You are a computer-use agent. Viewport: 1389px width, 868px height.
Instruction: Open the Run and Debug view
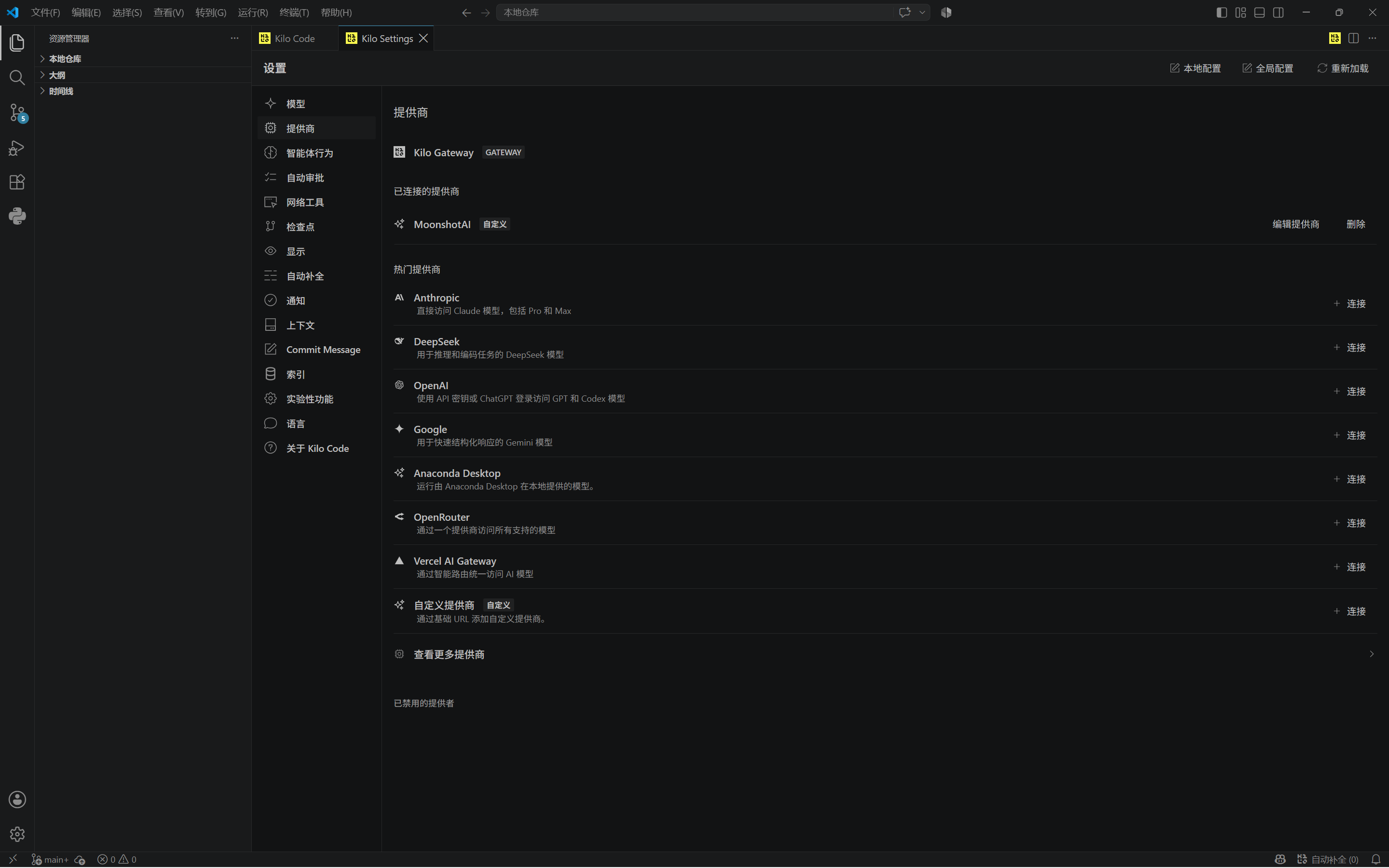[17, 148]
